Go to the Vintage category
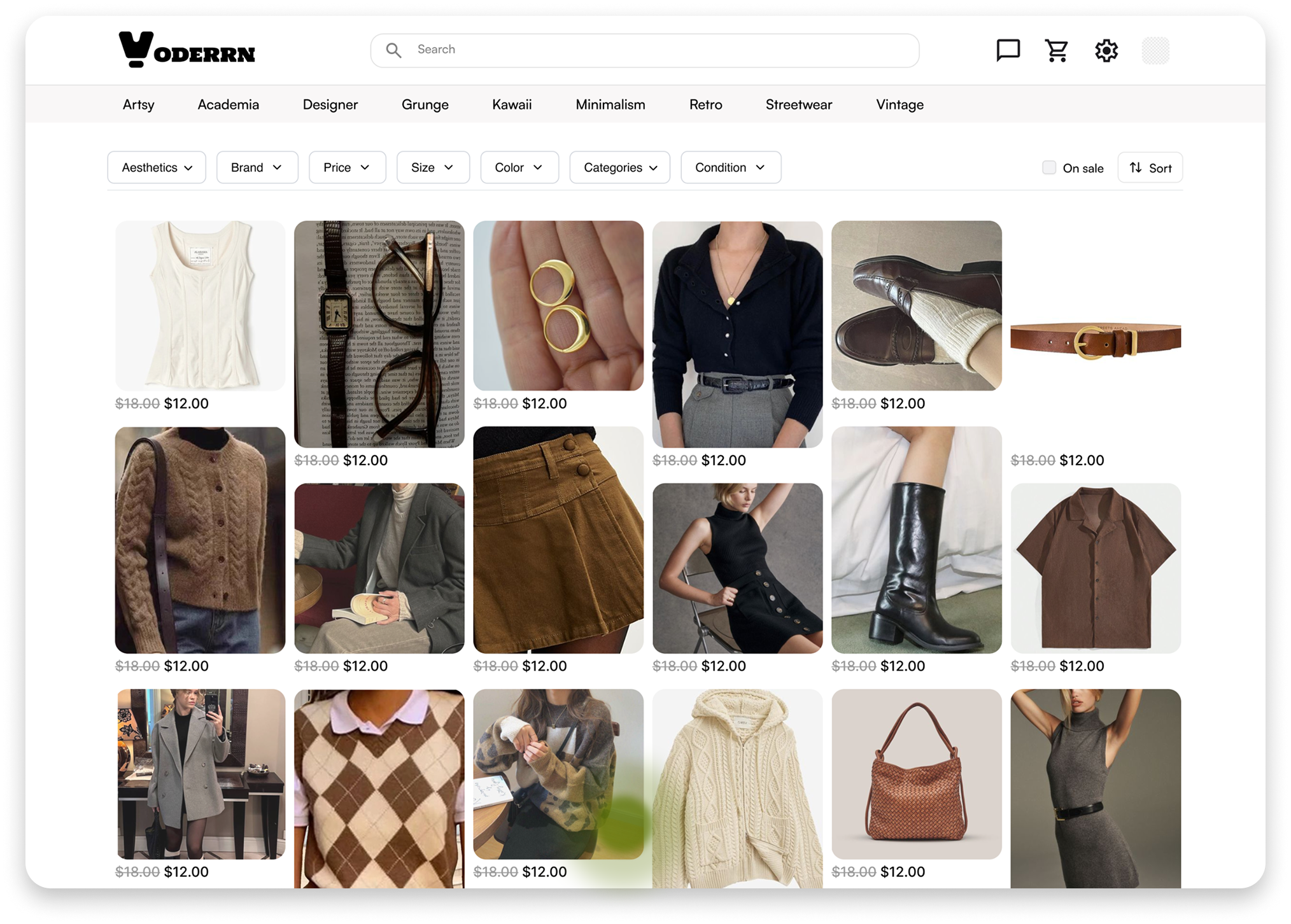1291x924 pixels. coord(899,104)
